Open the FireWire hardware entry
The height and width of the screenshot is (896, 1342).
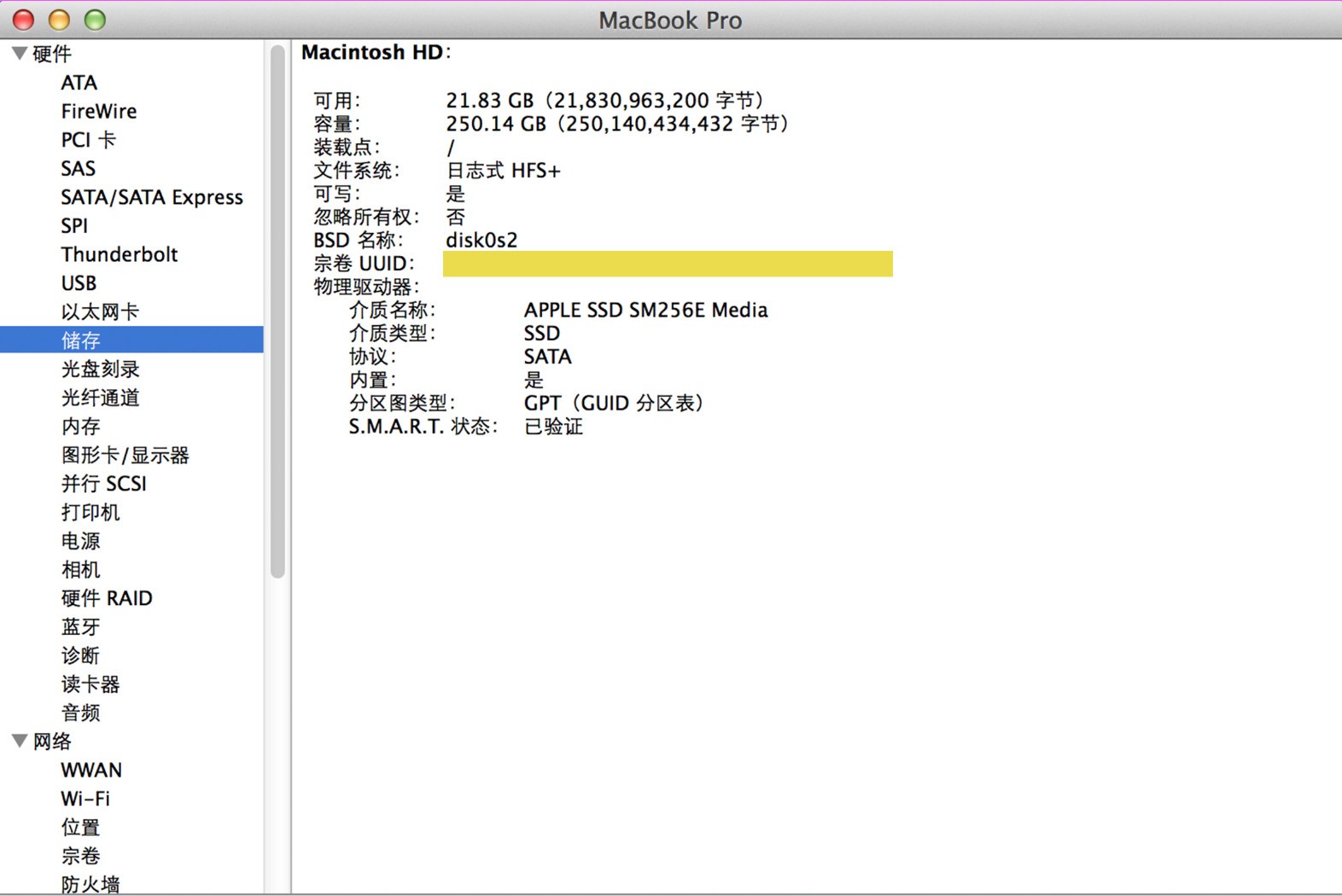(98, 111)
